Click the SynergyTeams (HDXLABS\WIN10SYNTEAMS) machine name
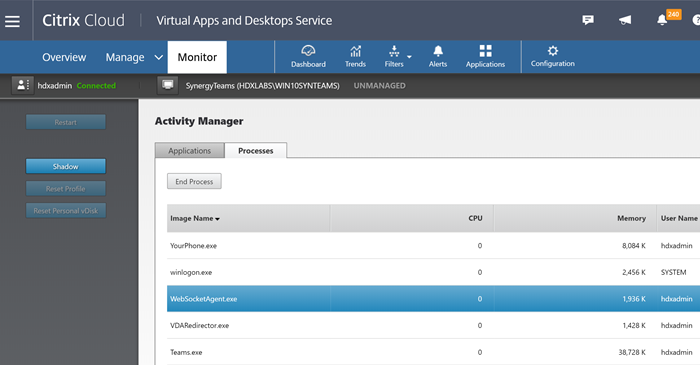 pyautogui.click(x=262, y=86)
